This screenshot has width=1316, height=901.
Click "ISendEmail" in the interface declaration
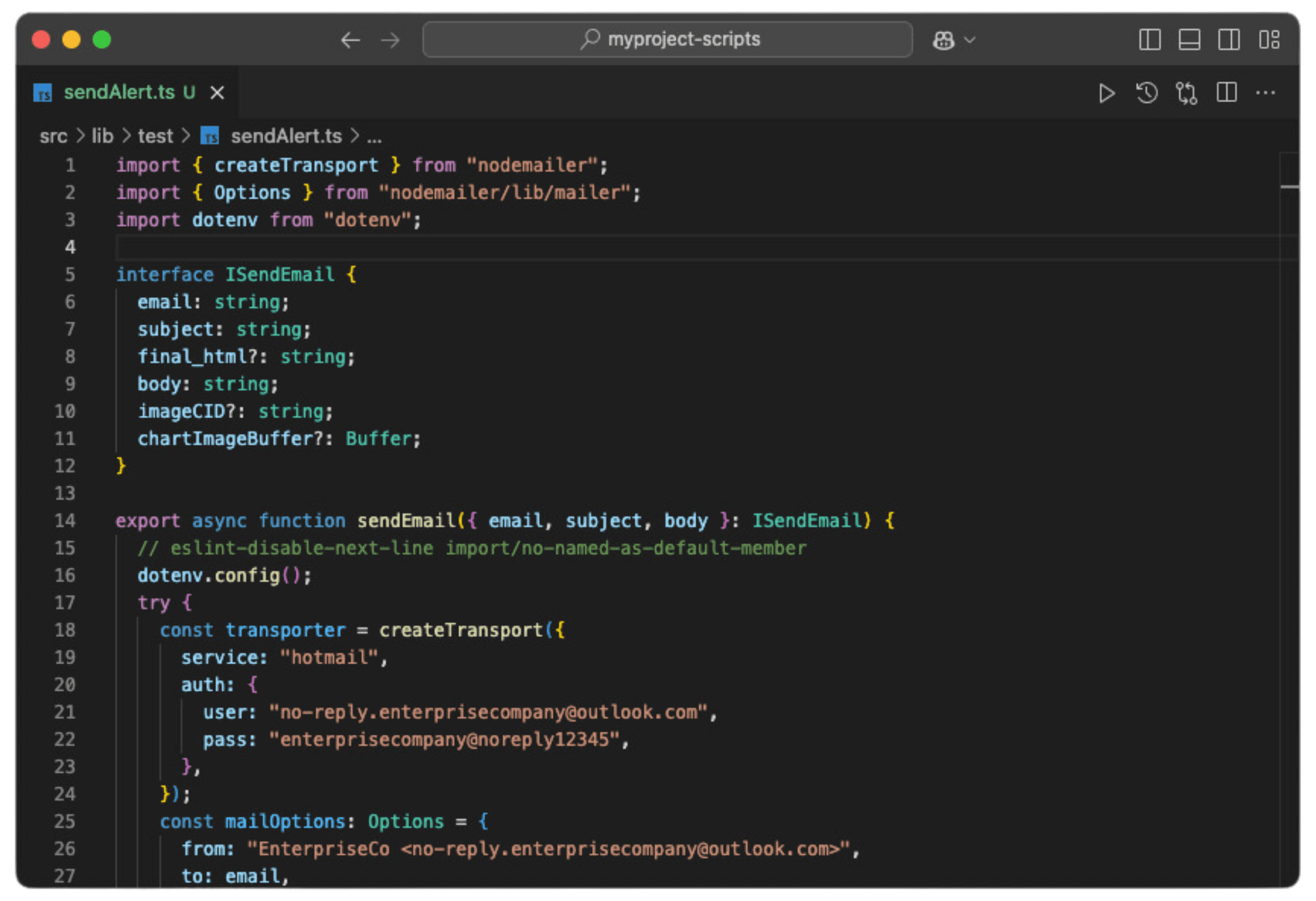click(280, 275)
